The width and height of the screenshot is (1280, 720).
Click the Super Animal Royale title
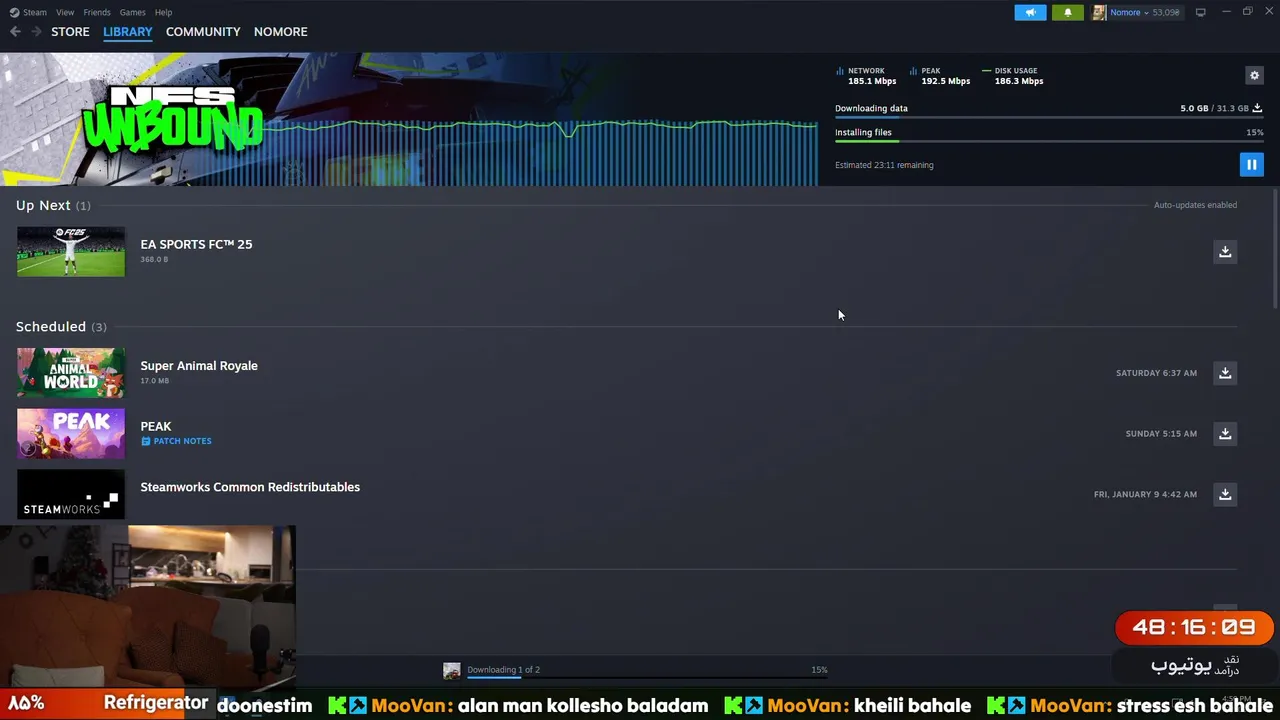click(x=199, y=365)
